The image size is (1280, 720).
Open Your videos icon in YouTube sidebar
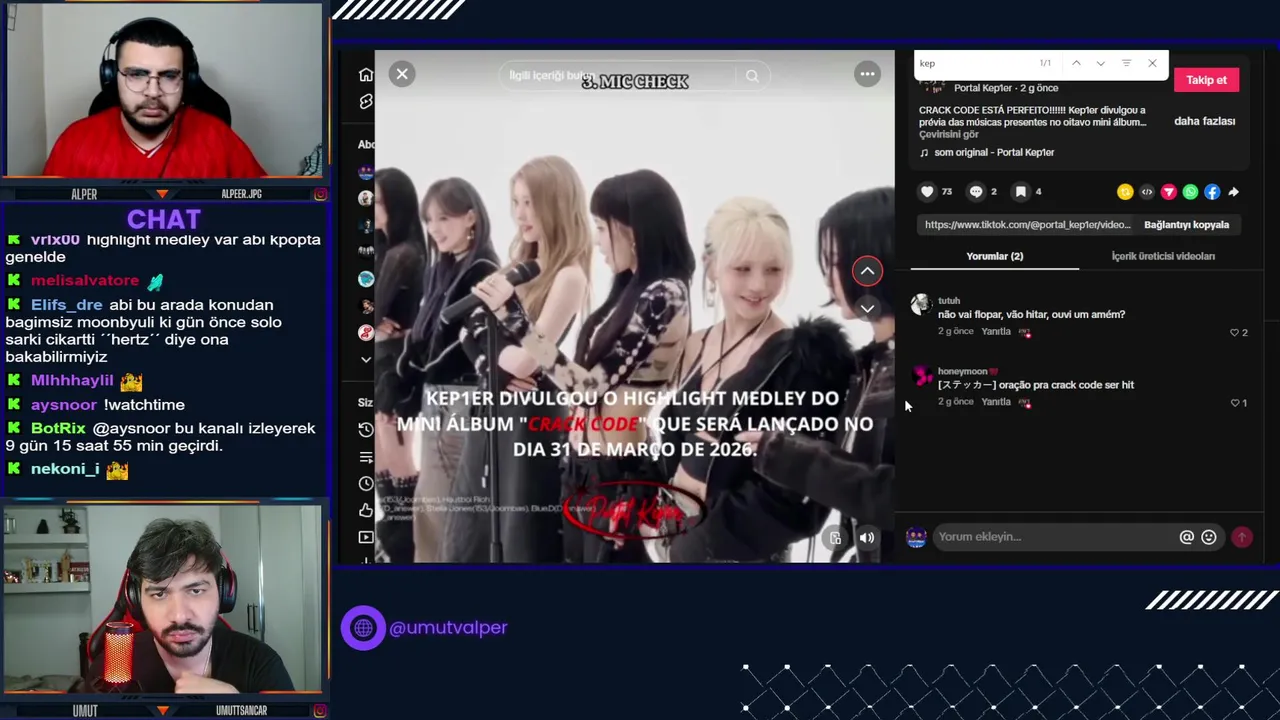[366, 537]
